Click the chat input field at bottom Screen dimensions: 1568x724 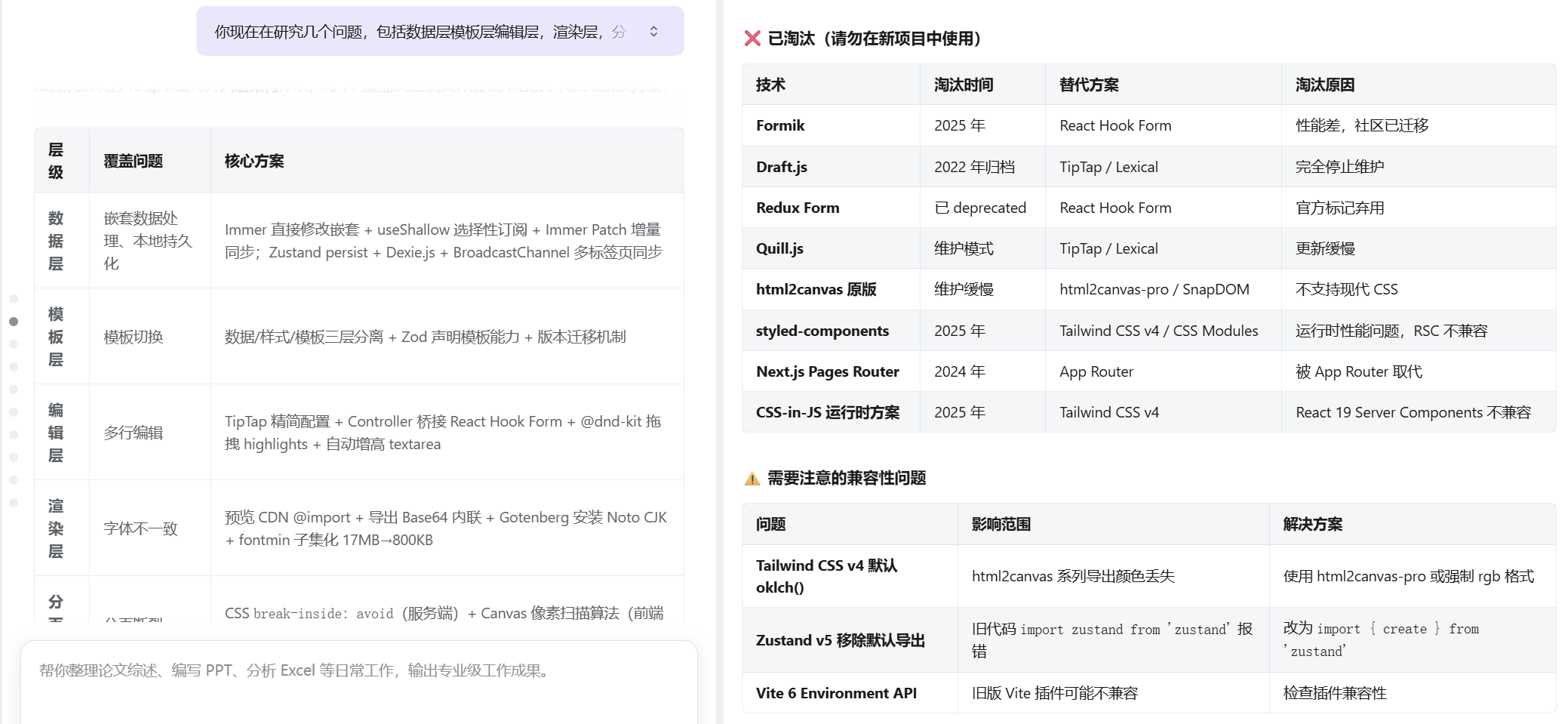[x=358, y=670]
